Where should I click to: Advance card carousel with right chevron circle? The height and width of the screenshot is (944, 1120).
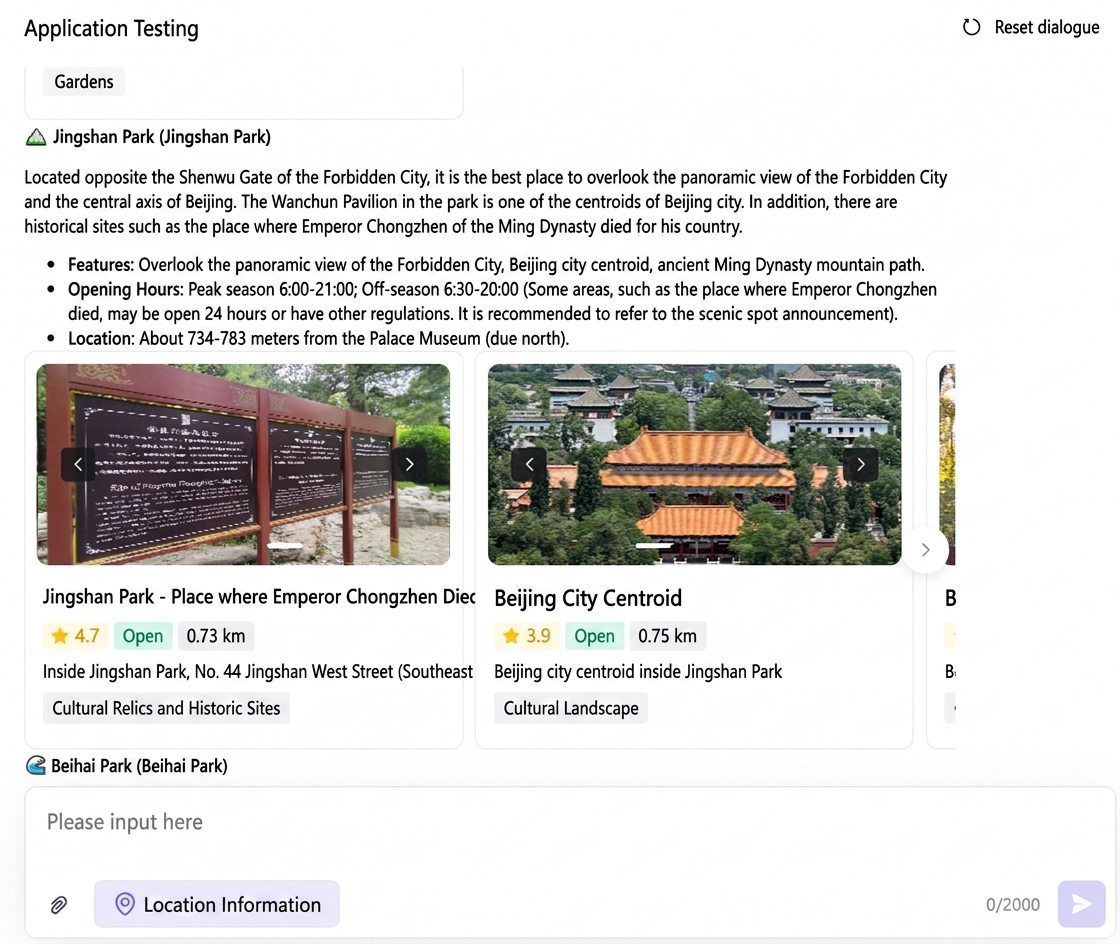[926, 549]
